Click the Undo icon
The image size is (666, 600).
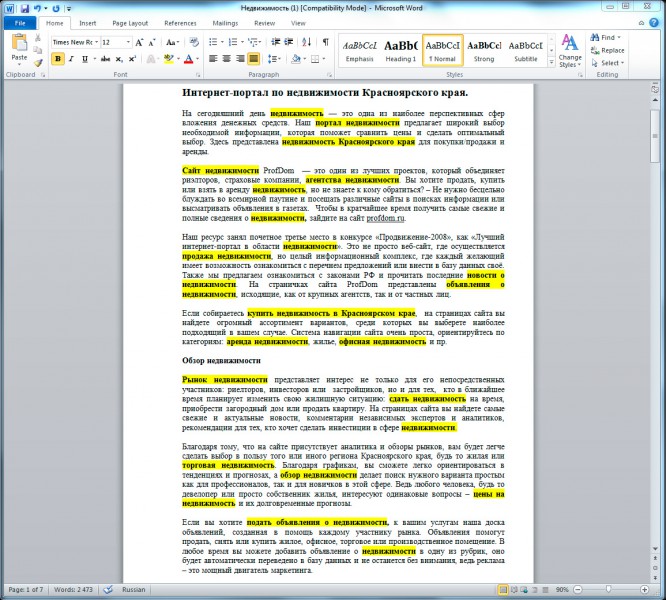tap(37, 8)
